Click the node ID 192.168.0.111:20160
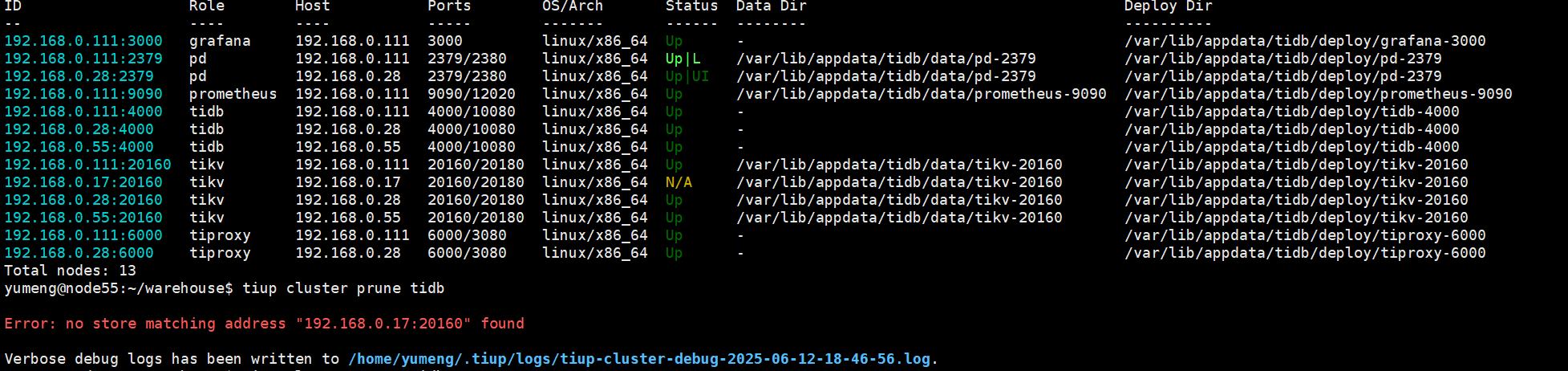1568x371 pixels. (x=87, y=165)
